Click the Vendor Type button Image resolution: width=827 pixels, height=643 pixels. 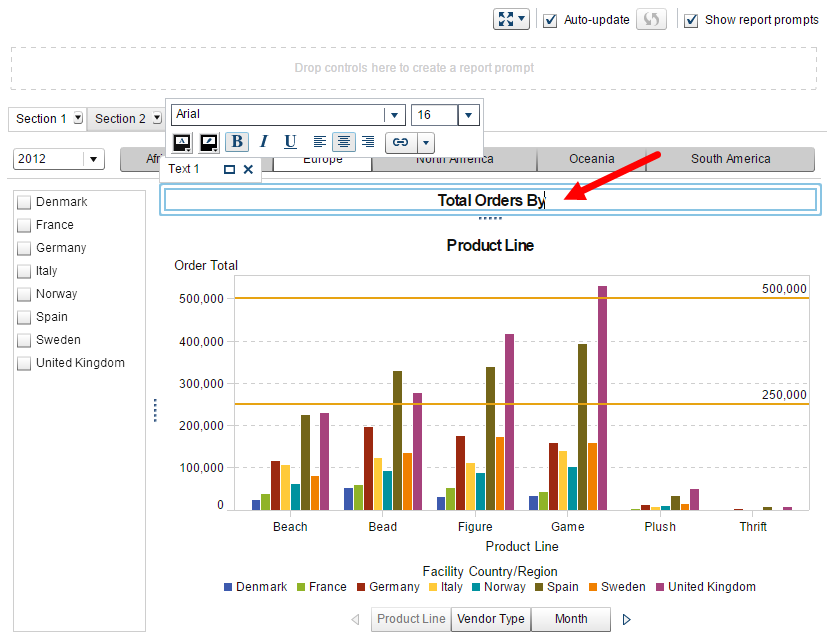[x=490, y=619]
